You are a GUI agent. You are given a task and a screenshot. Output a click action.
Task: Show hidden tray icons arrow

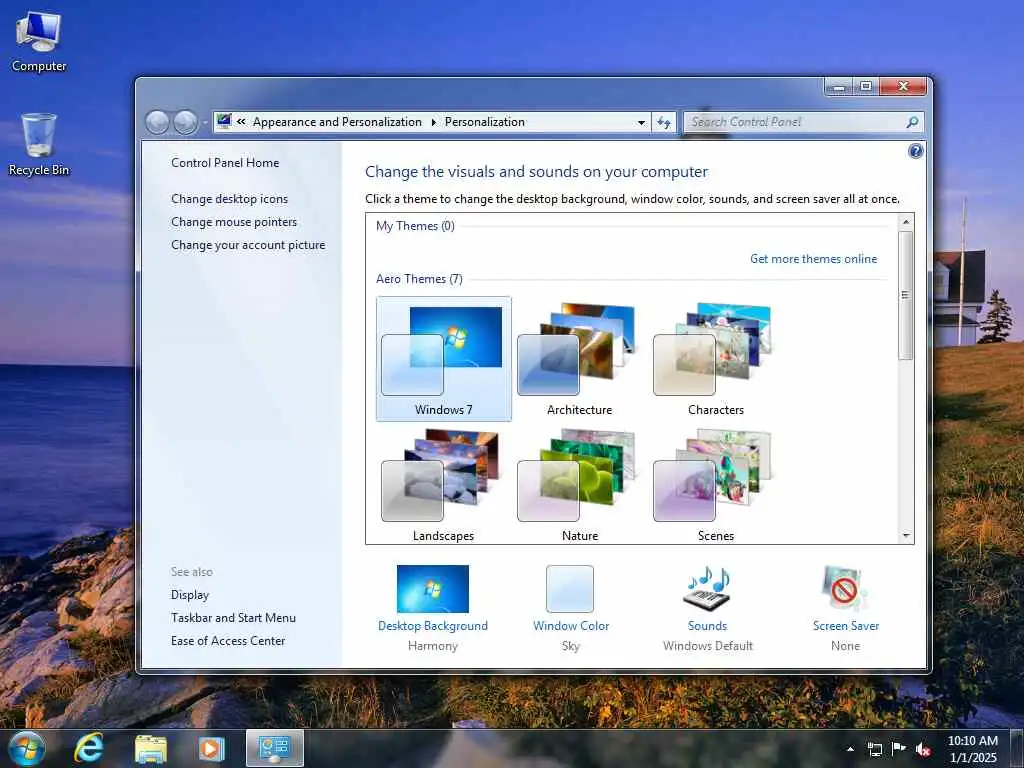(x=850, y=749)
